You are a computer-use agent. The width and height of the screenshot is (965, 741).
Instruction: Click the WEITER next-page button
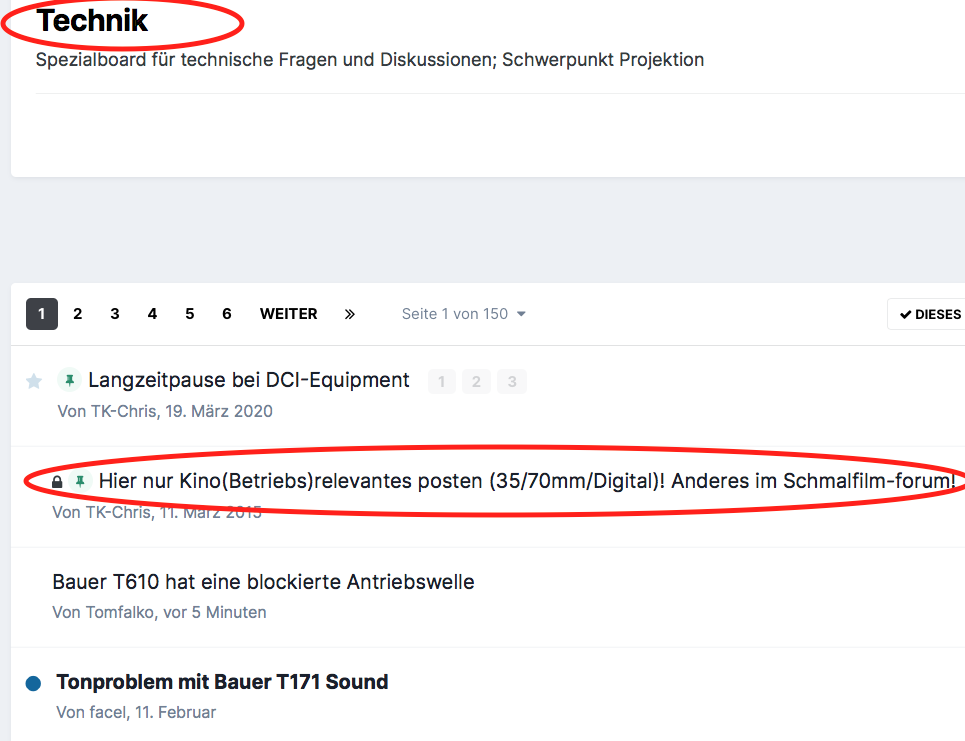coord(289,314)
